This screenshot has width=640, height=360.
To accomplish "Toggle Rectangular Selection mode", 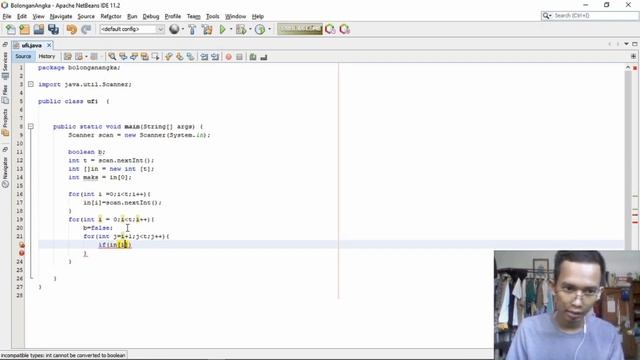I will tap(156, 57).
